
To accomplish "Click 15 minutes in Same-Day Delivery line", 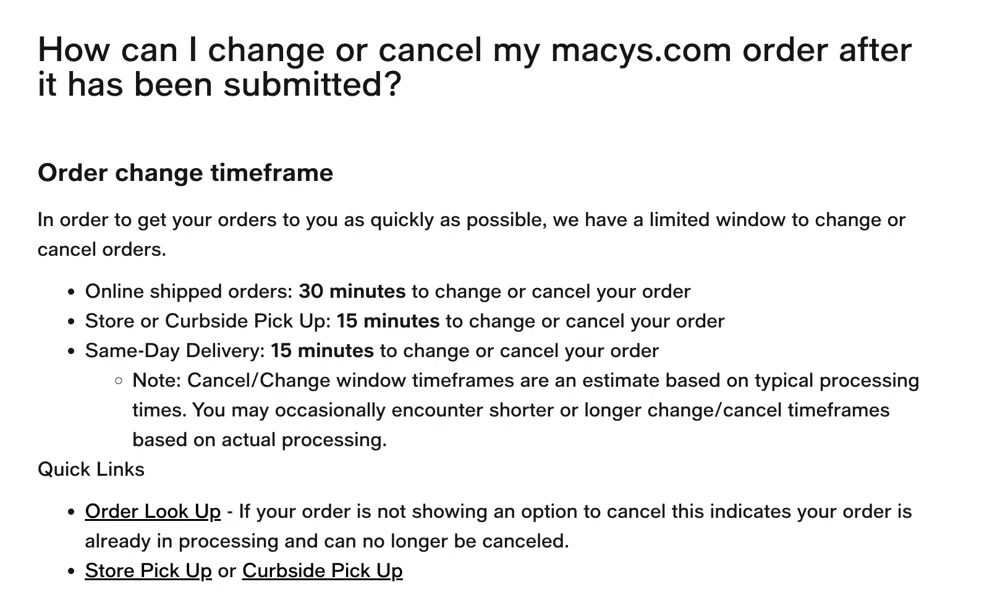I will click(x=322, y=351).
